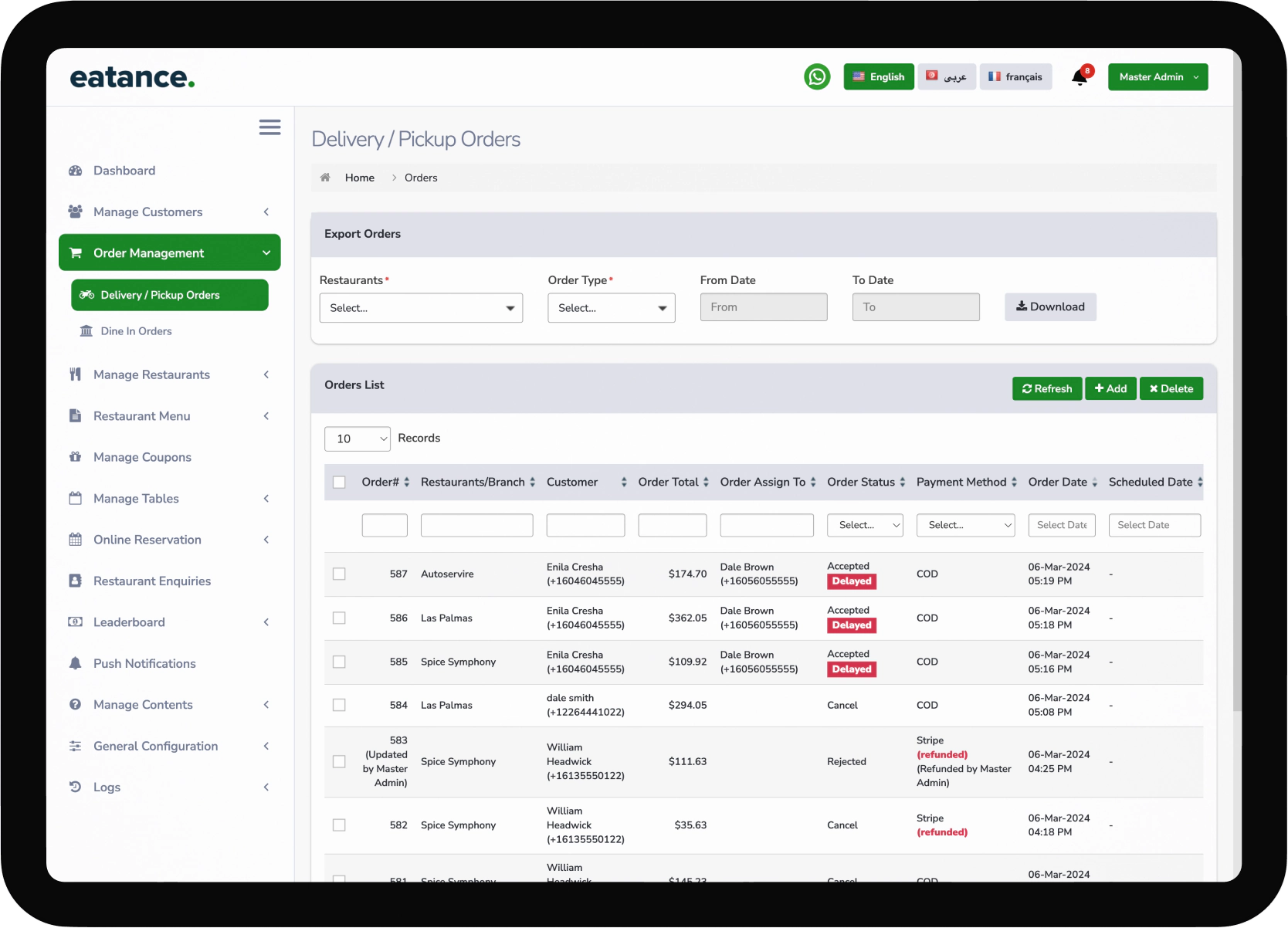The width and height of the screenshot is (1288, 928).
Task: Check the checkbox for order 587
Action: coord(339,574)
